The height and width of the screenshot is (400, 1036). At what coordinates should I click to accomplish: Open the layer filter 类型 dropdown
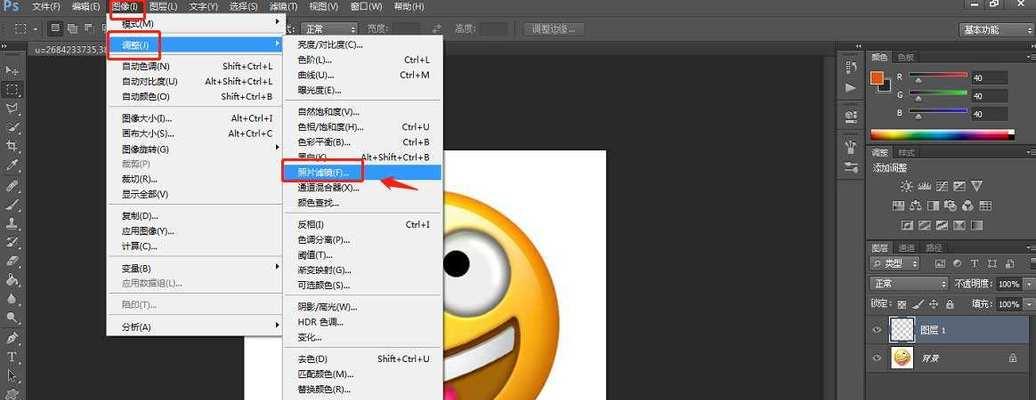tap(895, 263)
